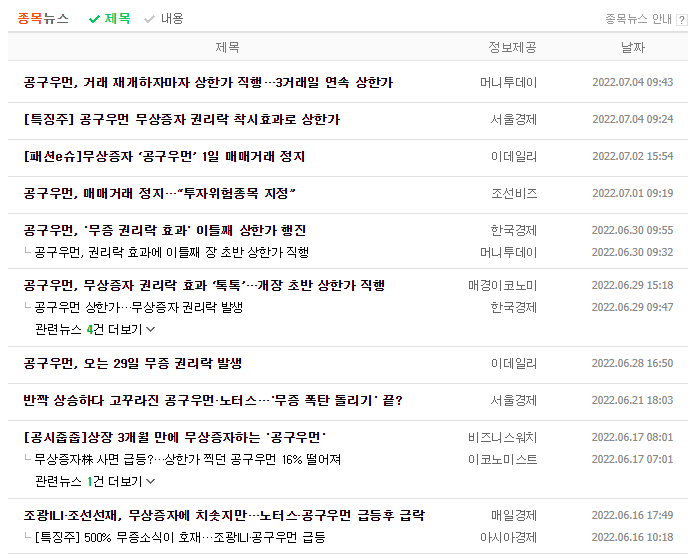
Task: Open sub-article 공구우먼, 권리락 효과에 이틀째 장 초반 상한가 직행
Action: (x=172, y=253)
